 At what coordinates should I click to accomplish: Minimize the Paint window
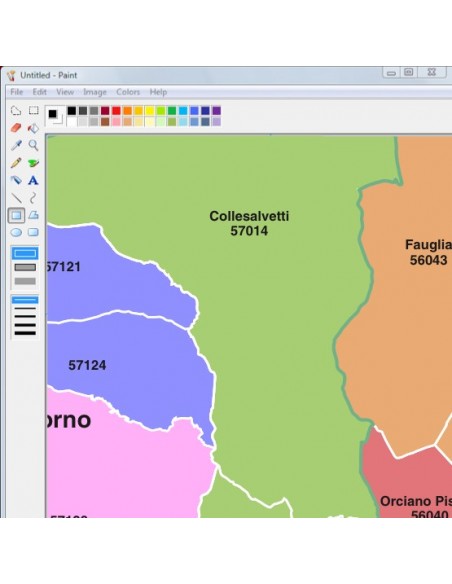391,73
